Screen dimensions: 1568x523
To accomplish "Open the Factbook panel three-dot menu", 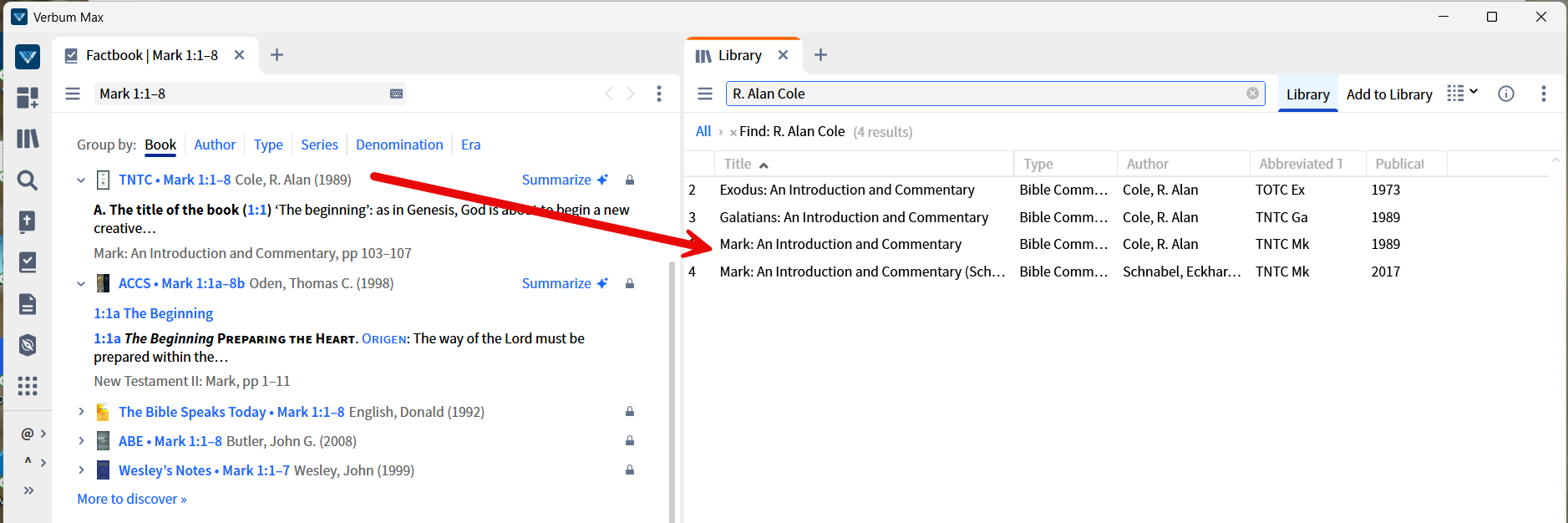I will click(659, 94).
